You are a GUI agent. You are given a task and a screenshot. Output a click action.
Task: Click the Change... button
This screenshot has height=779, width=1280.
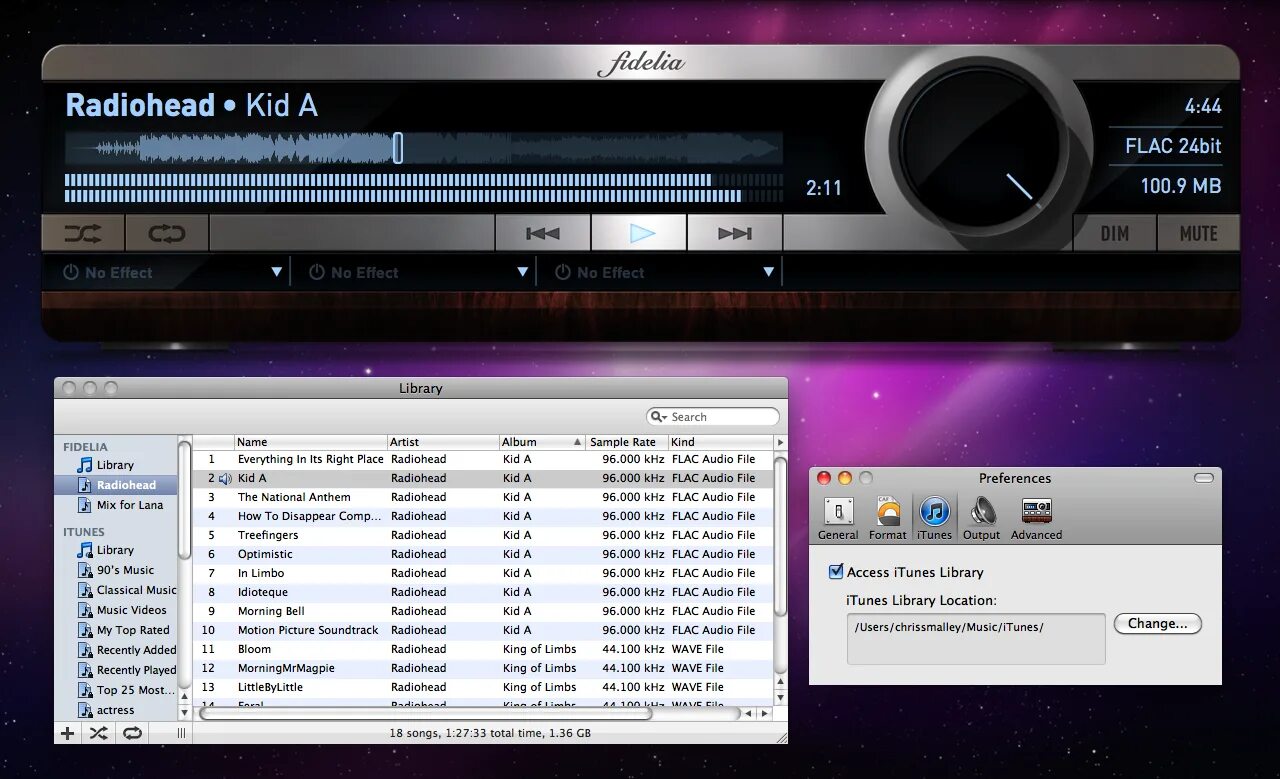[x=1158, y=624]
